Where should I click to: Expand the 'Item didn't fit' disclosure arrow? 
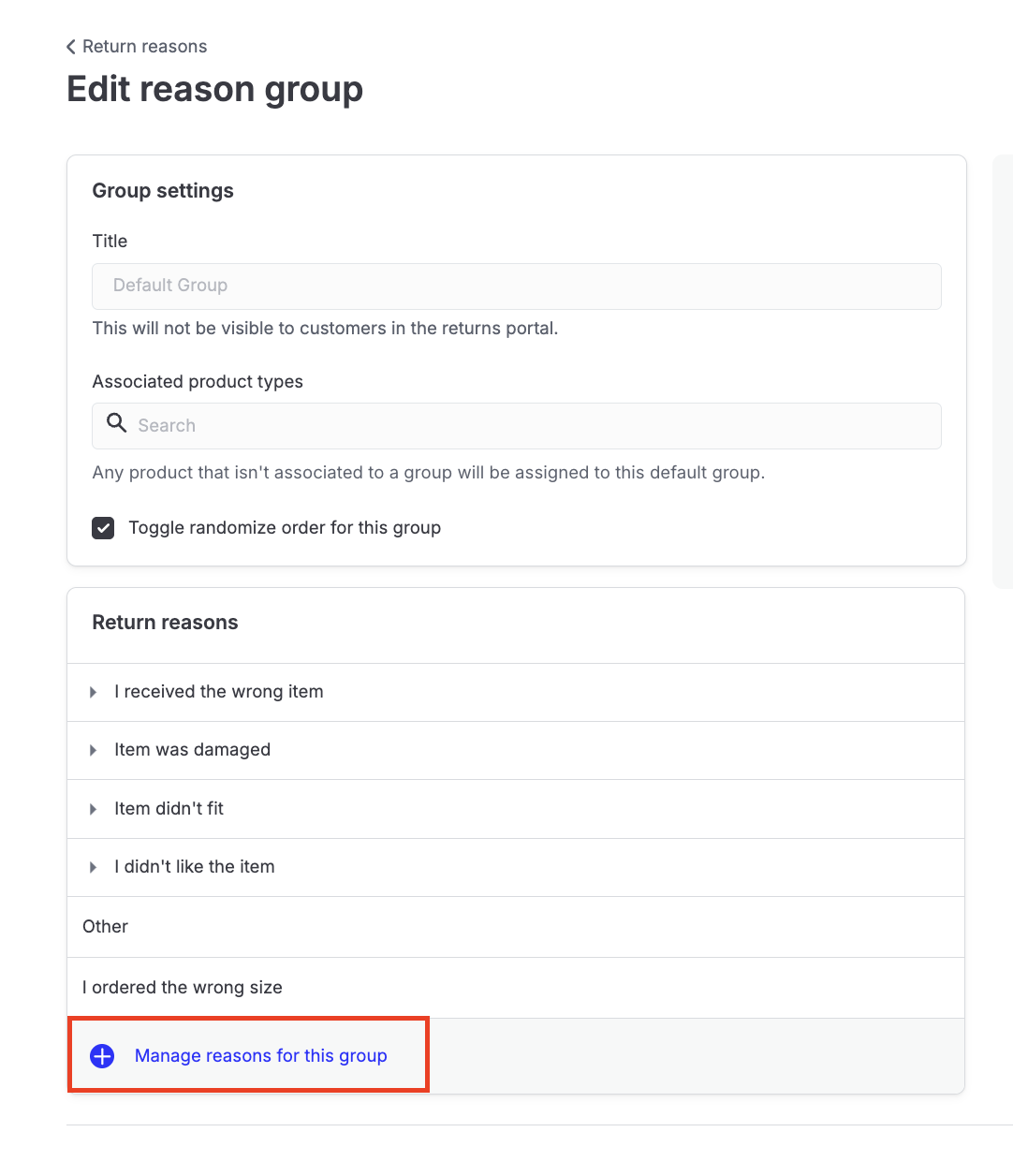(x=93, y=809)
